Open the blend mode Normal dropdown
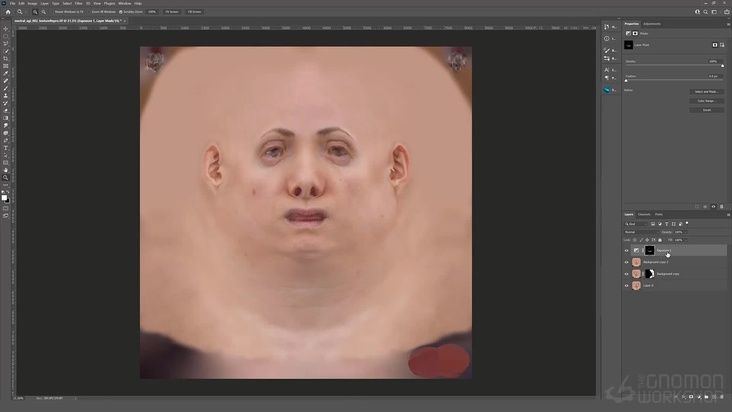 [x=641, y=232]
